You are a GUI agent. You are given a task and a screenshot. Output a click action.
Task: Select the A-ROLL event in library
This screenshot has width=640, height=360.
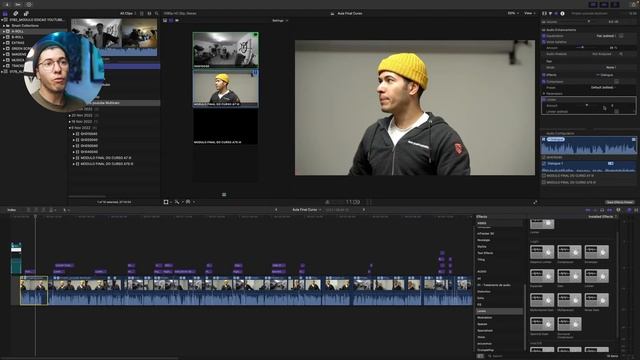coord(18,31)
